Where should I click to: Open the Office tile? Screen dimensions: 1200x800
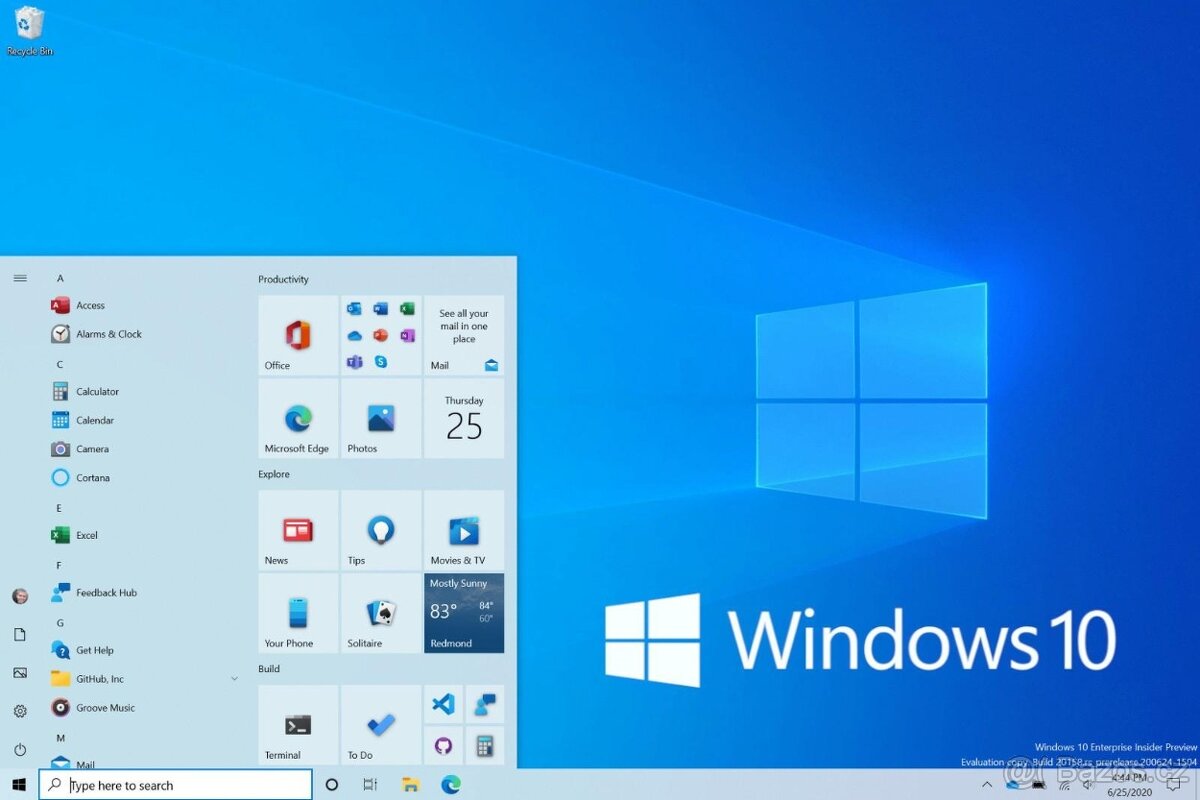point(295,335)
